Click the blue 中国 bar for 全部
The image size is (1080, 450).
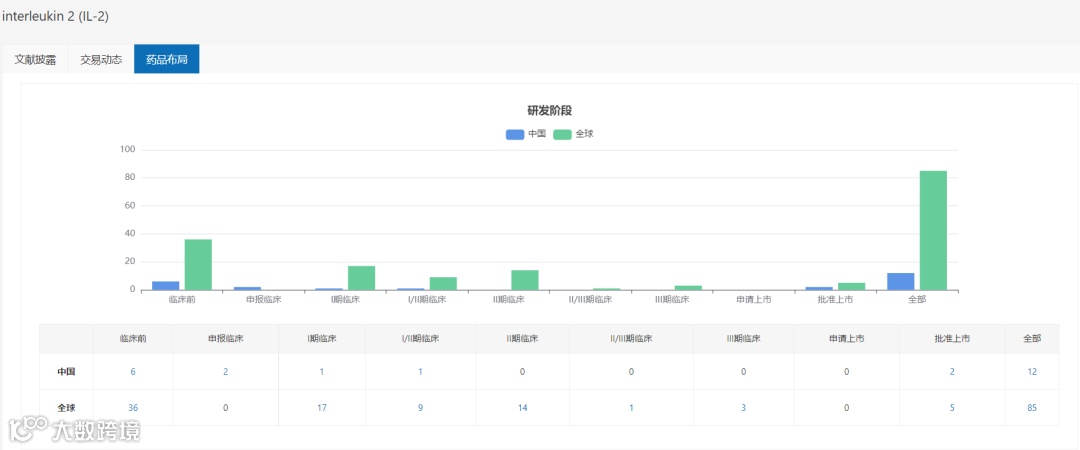click(901, 281)
